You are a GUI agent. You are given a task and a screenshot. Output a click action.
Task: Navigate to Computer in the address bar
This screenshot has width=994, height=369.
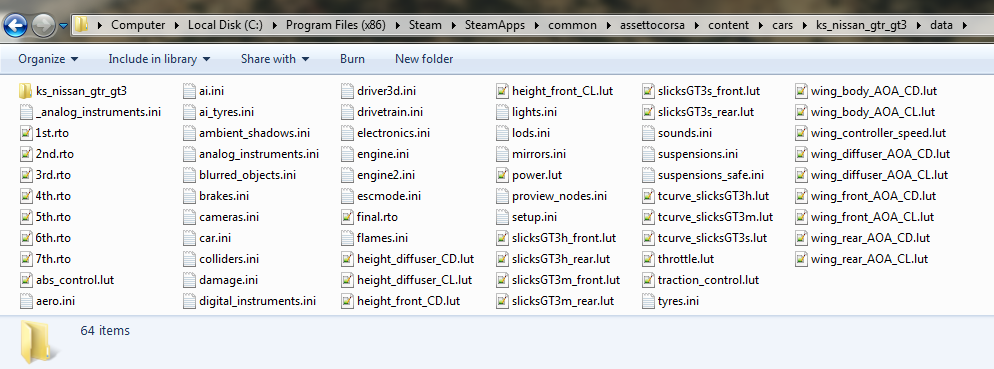tap(138, 25)
